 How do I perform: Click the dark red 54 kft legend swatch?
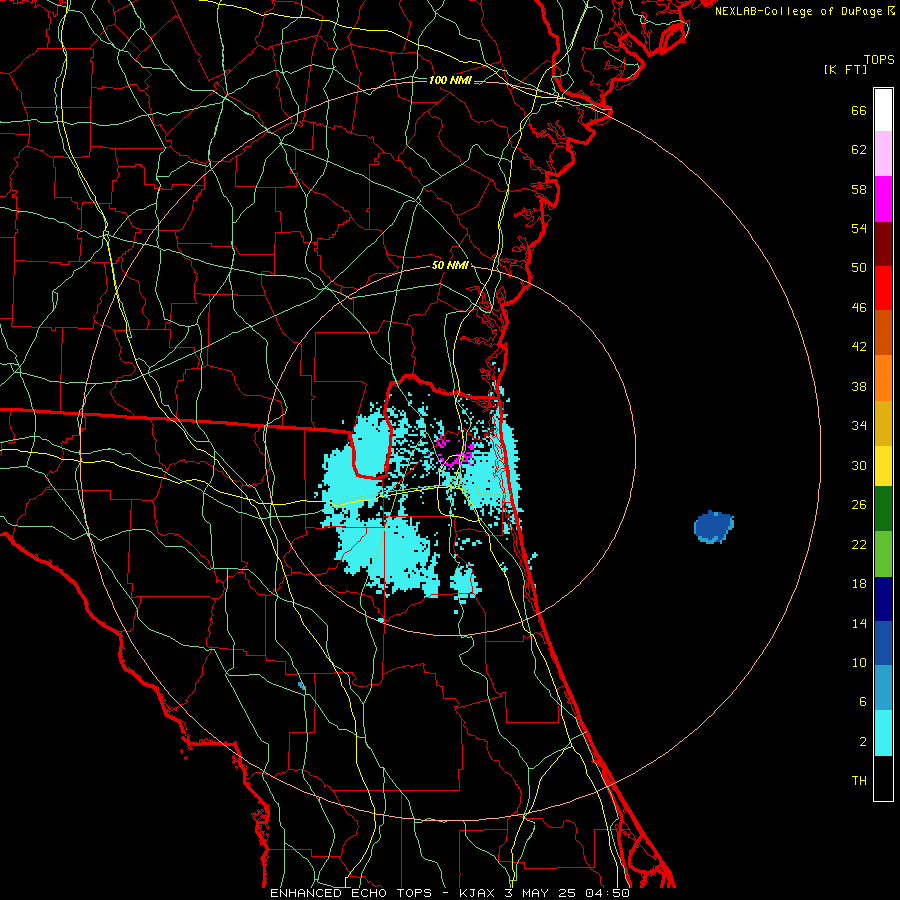coord(883,244)
